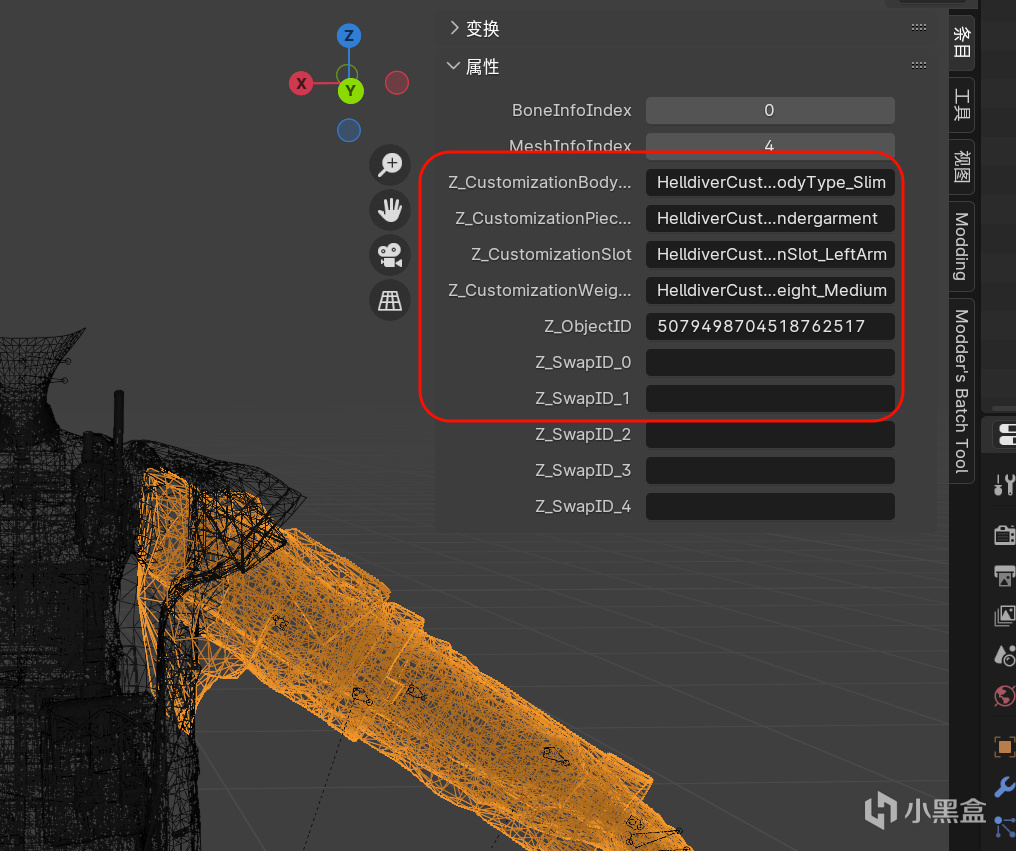Click the Z_SwapID_4 empty field
Viewport: 1016px width, 851px height.
pyautogui.click(x=770, y=506)
